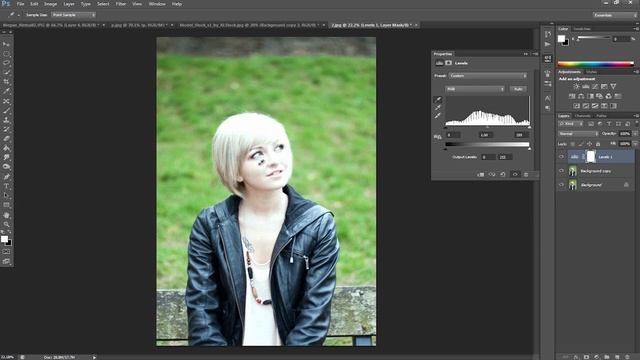This screenshot has width=640, height=360.
Task: Hide the Levels 1 layer
Action: pyautogui.click(x=561, y=157)
